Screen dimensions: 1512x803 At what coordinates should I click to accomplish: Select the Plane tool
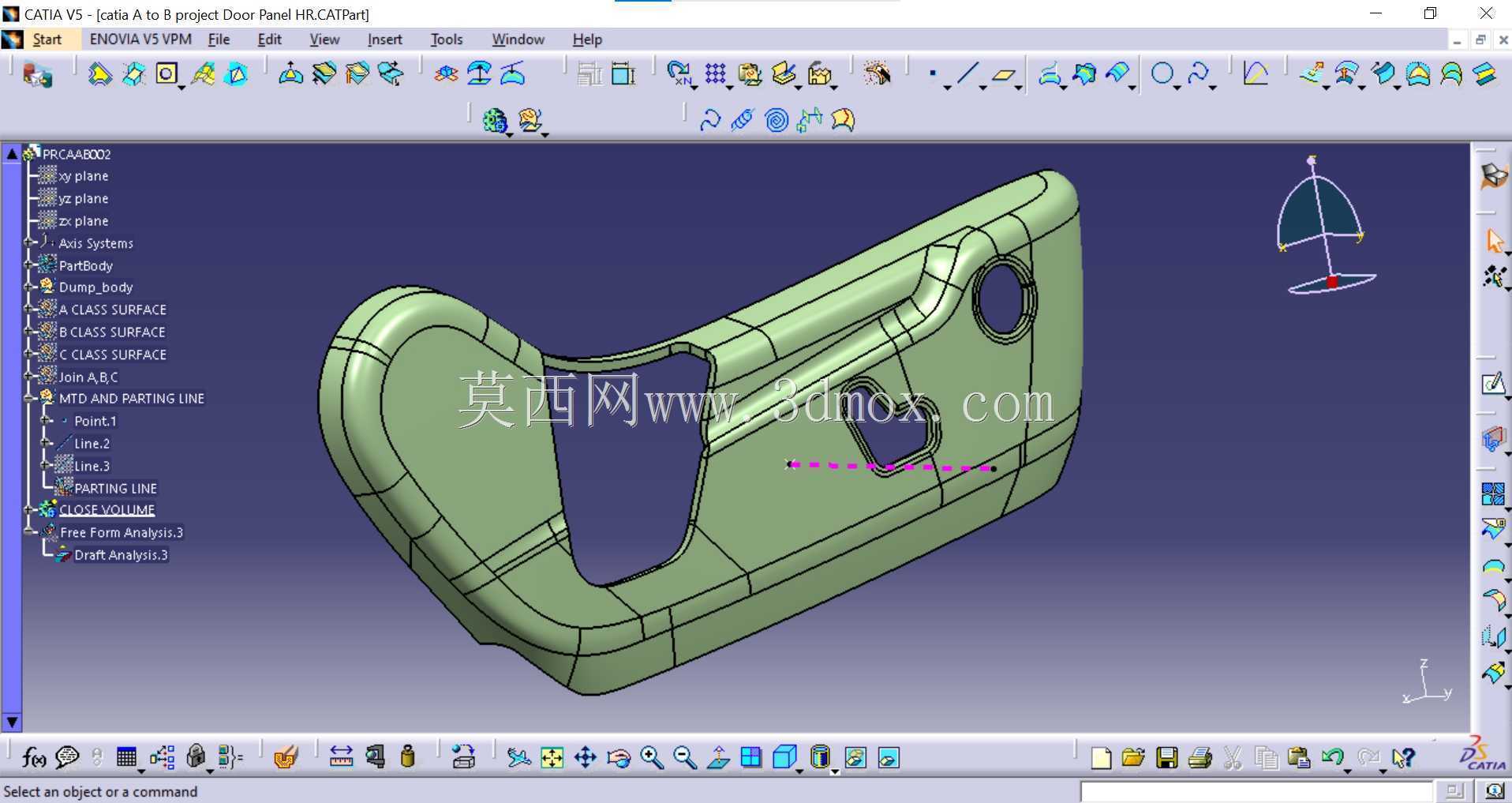tap(1003, 74)
